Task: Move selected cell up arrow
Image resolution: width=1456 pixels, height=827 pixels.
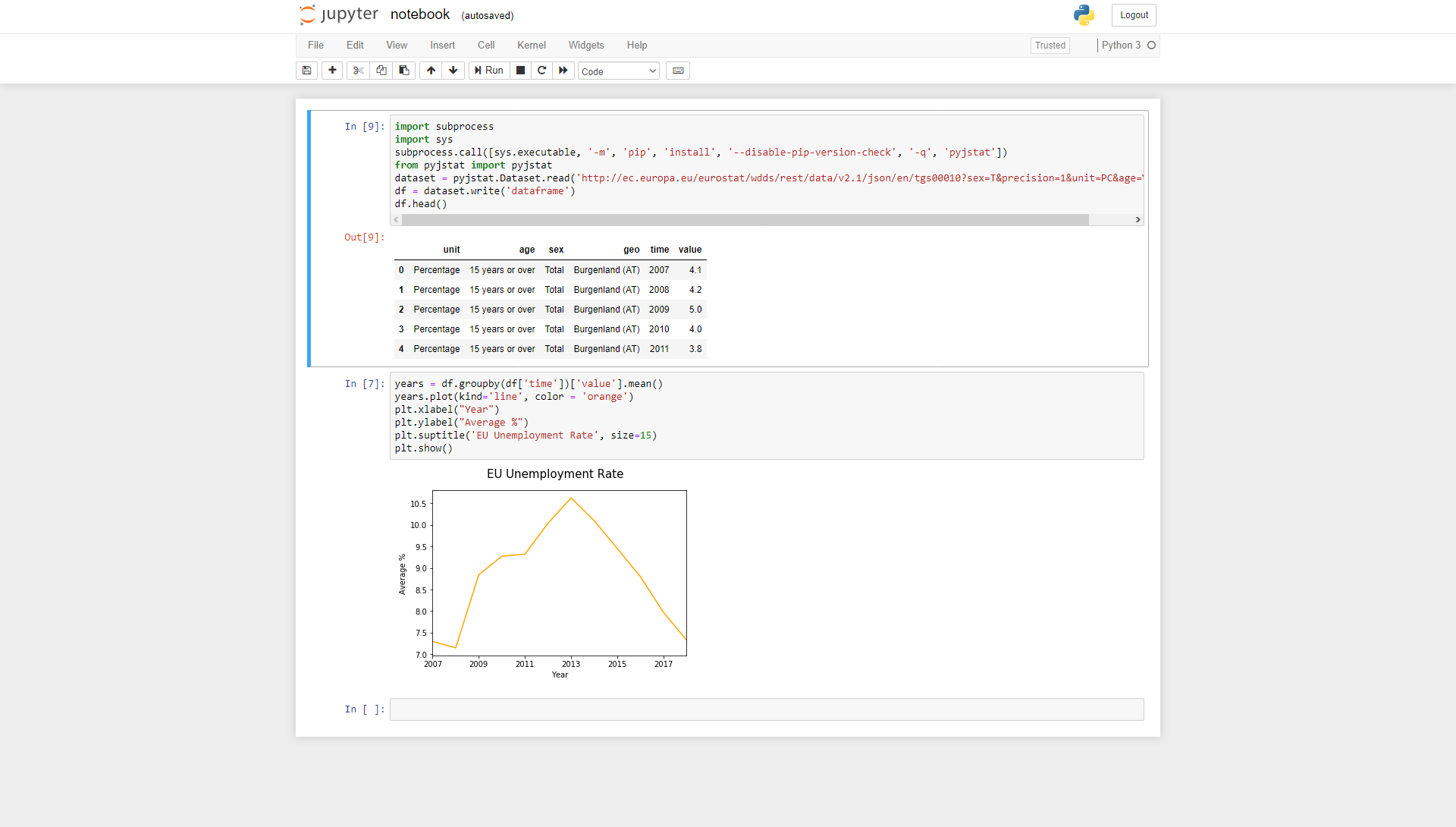Action: click(x=431, y=71)
